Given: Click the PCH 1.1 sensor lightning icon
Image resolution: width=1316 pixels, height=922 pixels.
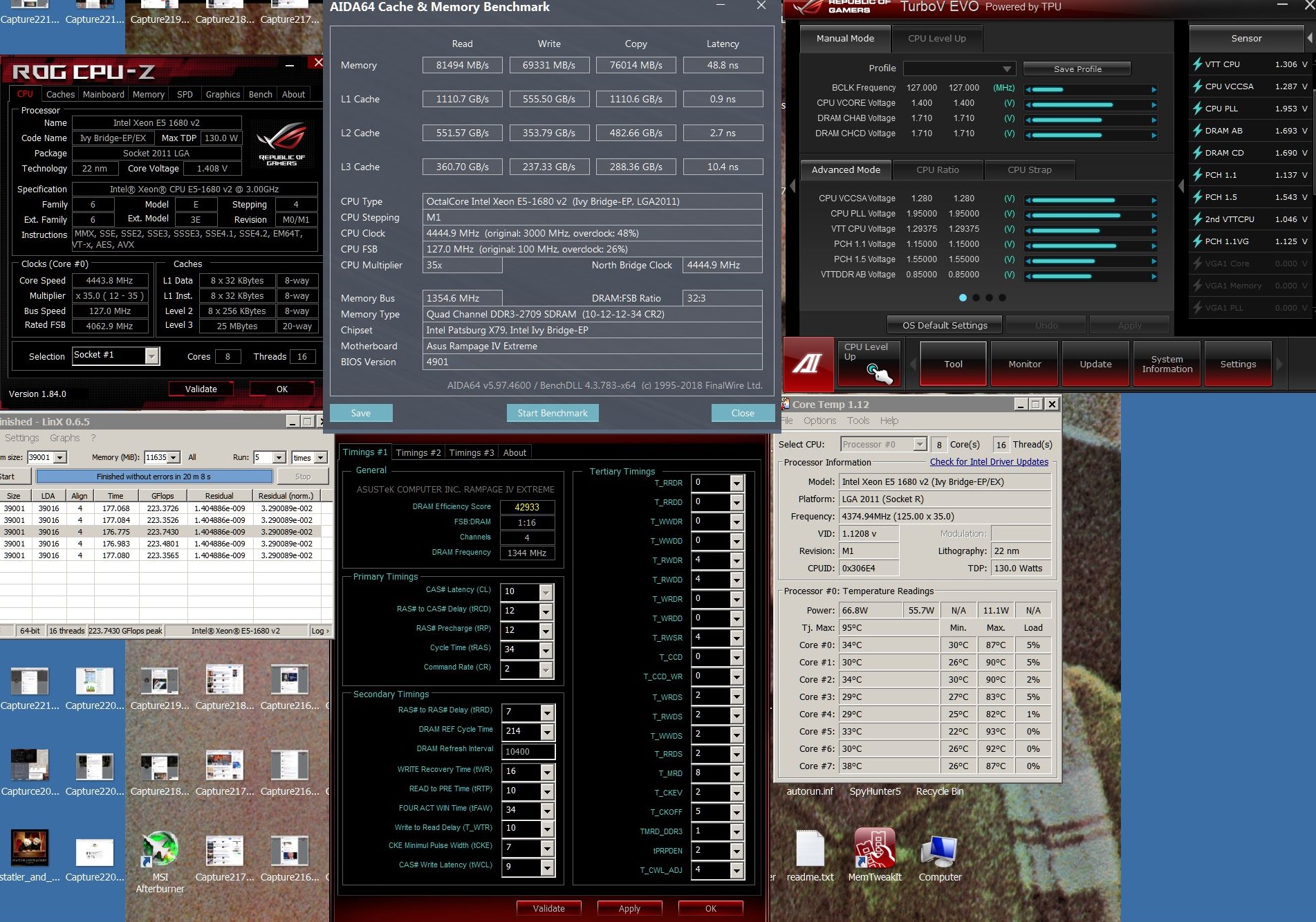Looking at the screenshot, I should point(1197,175).
